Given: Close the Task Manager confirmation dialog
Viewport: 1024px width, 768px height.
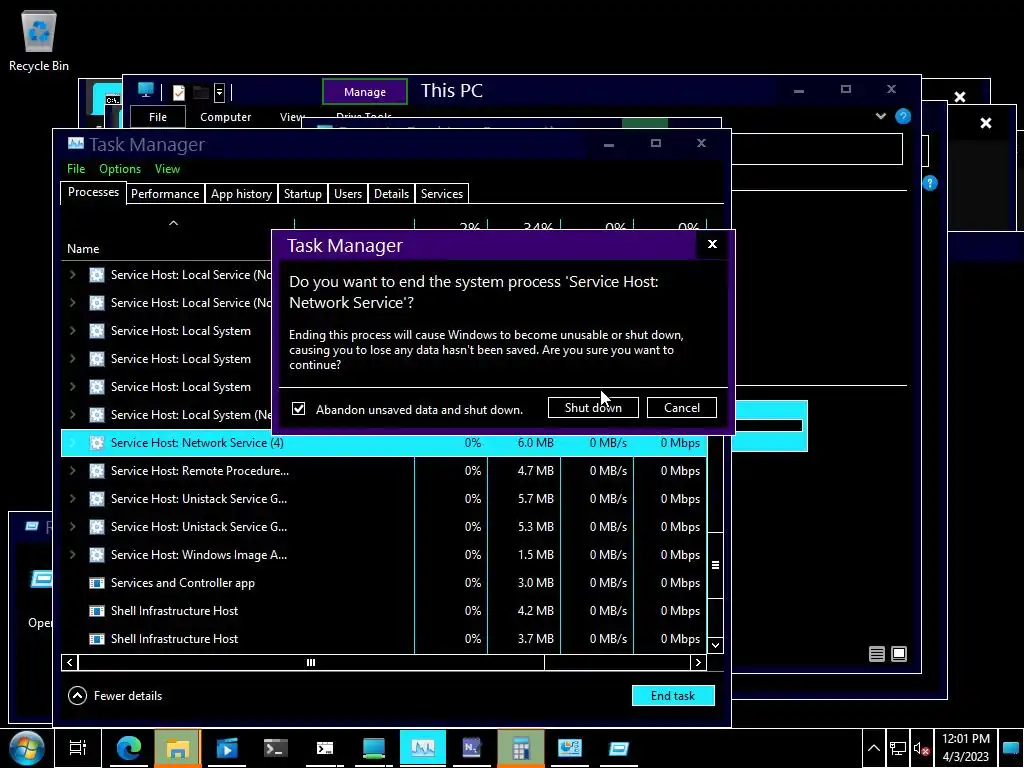Looking at the screenshot, I should pyautogui.click(x=712, y=244).
